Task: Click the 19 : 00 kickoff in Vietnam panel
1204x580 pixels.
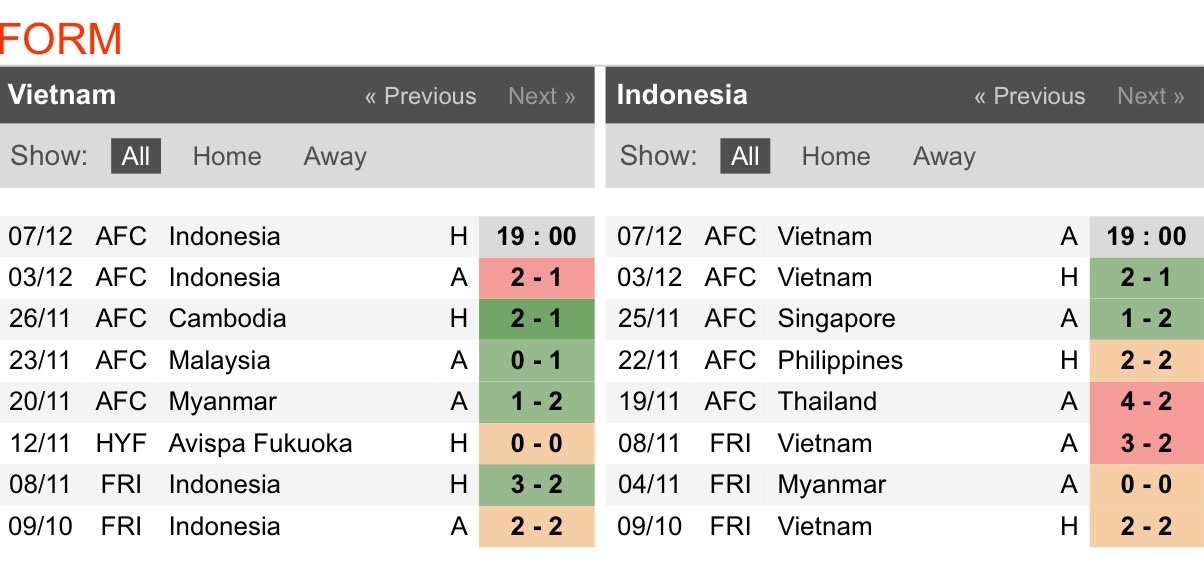Action: [536, 237]
